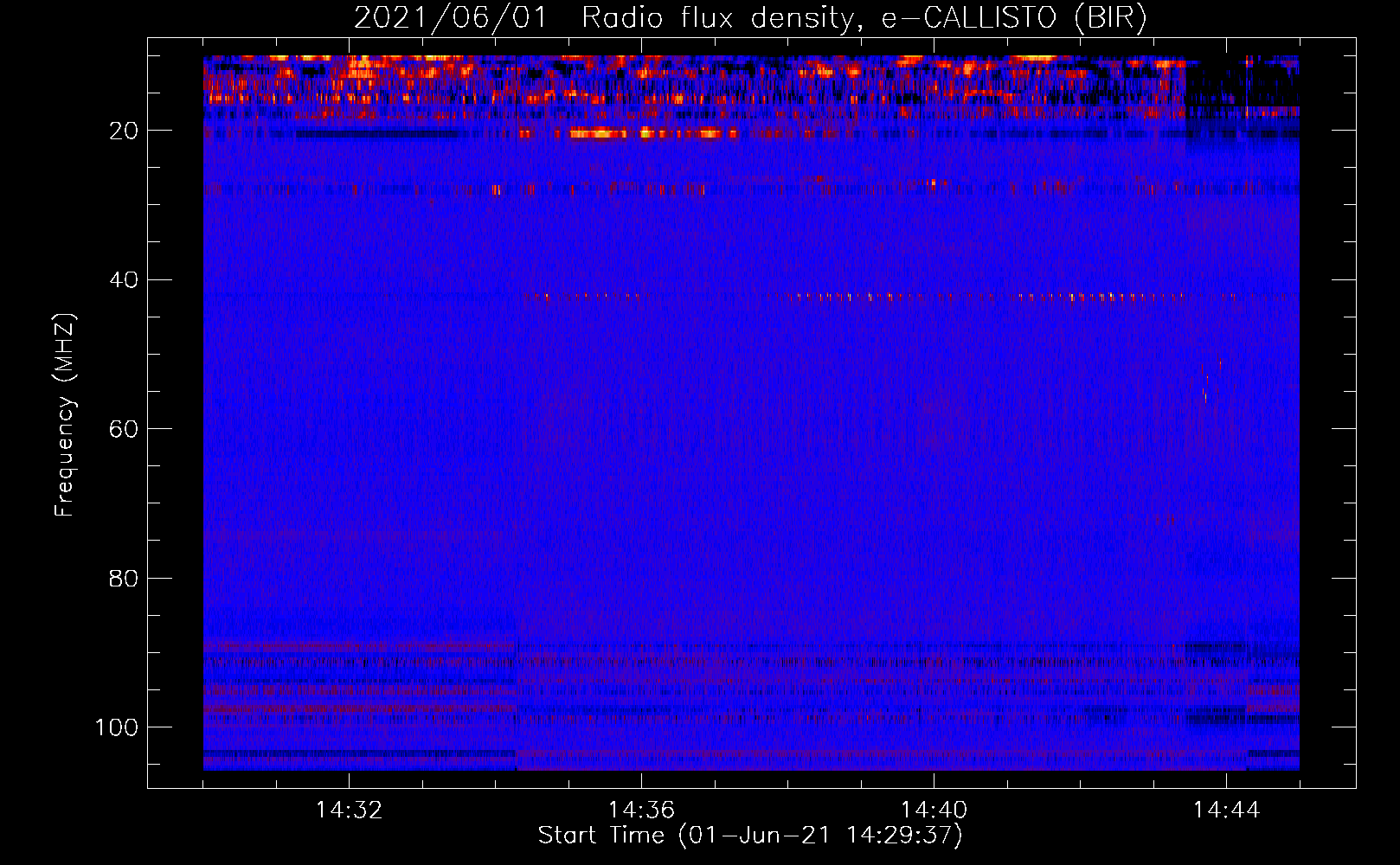Click the 14:44 time tick label
The width and height of the screenshot is (1400, 865).
coord(1226,811)
